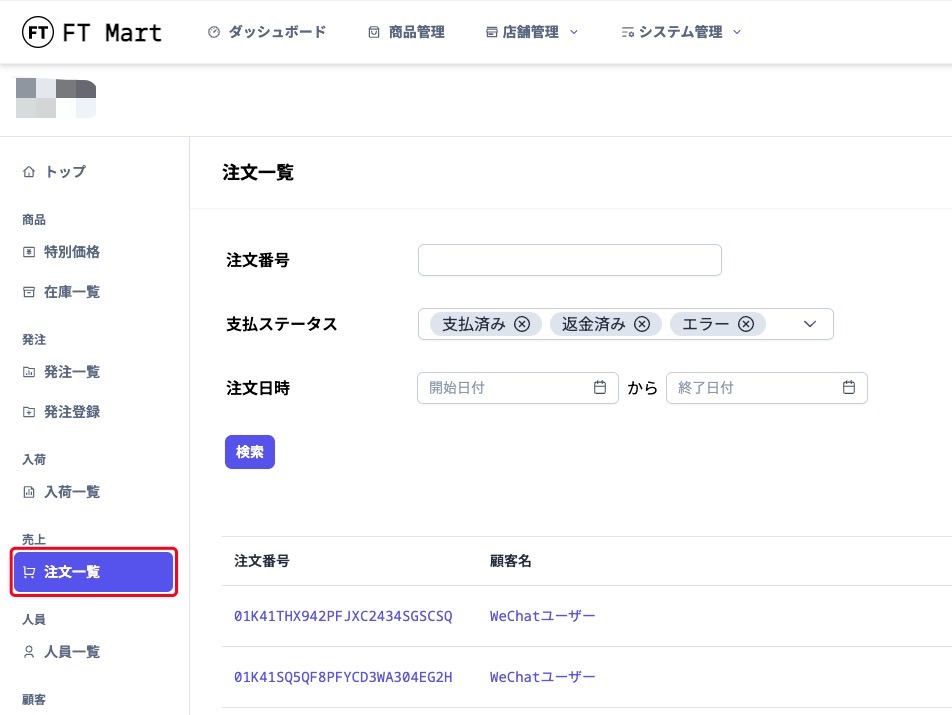Image resolution: width=952 pixels, height=715 pixels.
Task: Click the calendar icon in end date field
Action: (x=849, y=388)
